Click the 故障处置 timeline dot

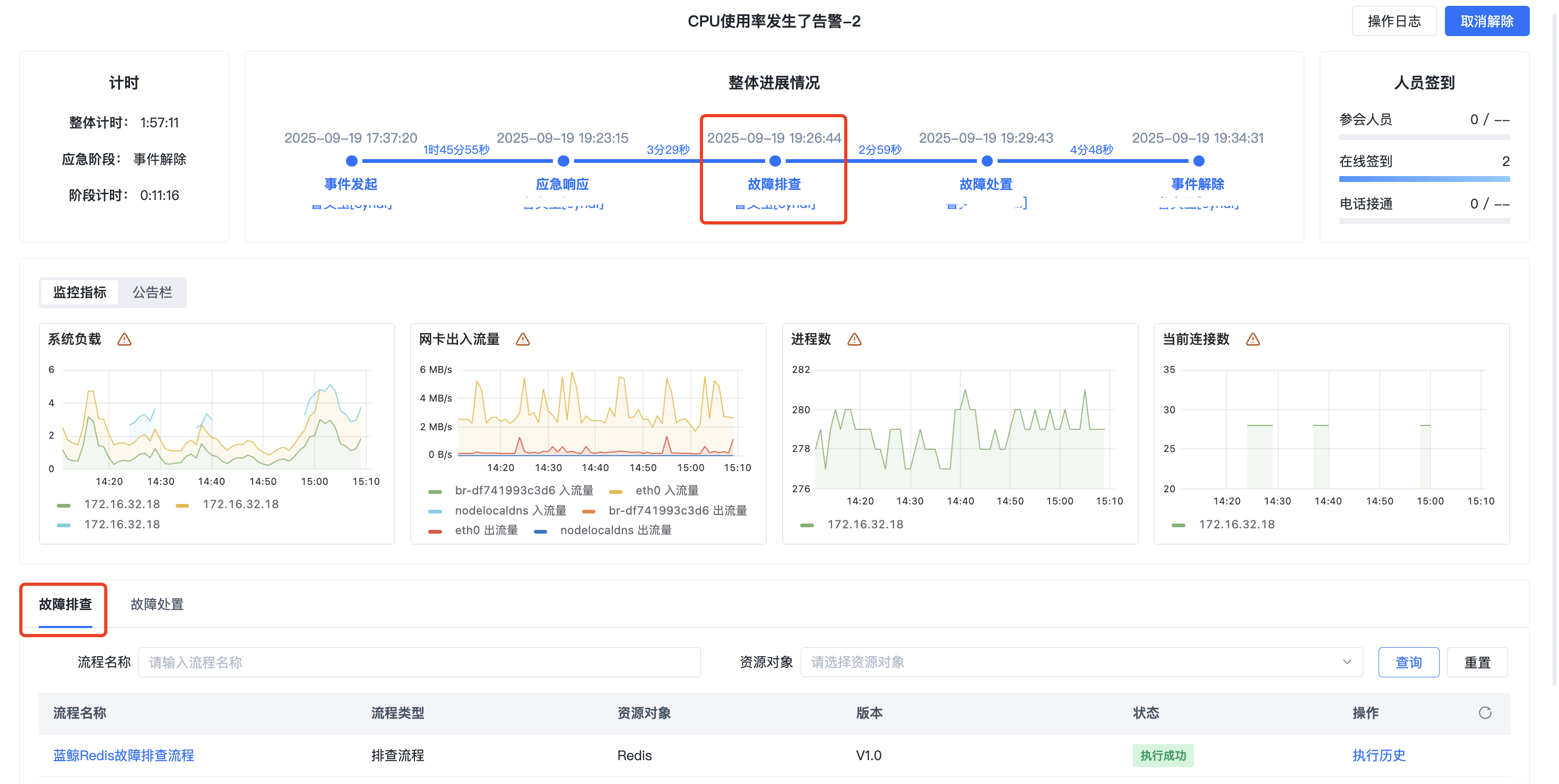tap(986, 161)
